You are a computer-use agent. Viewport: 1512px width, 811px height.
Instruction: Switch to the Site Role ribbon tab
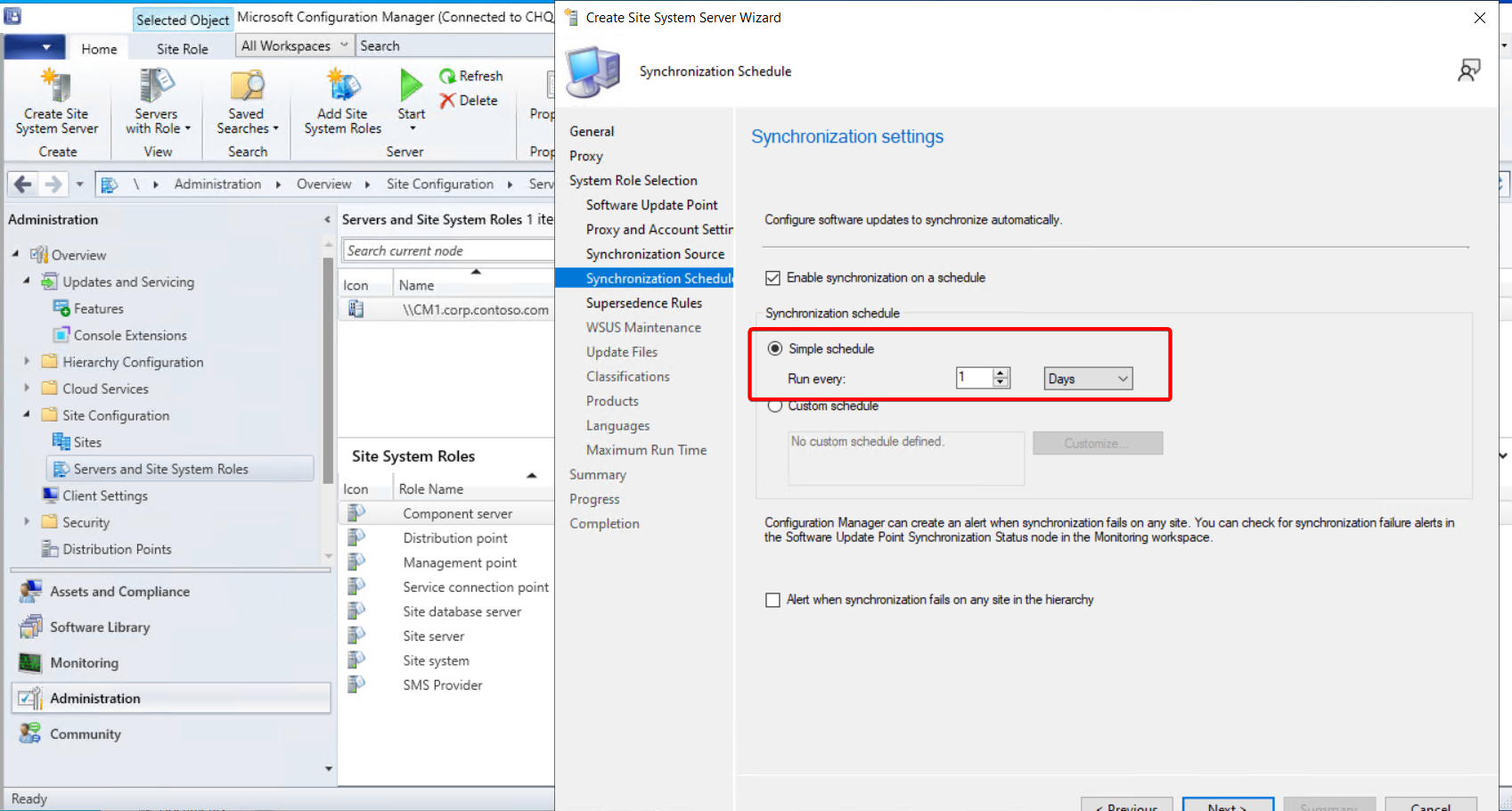pos(182,49)
